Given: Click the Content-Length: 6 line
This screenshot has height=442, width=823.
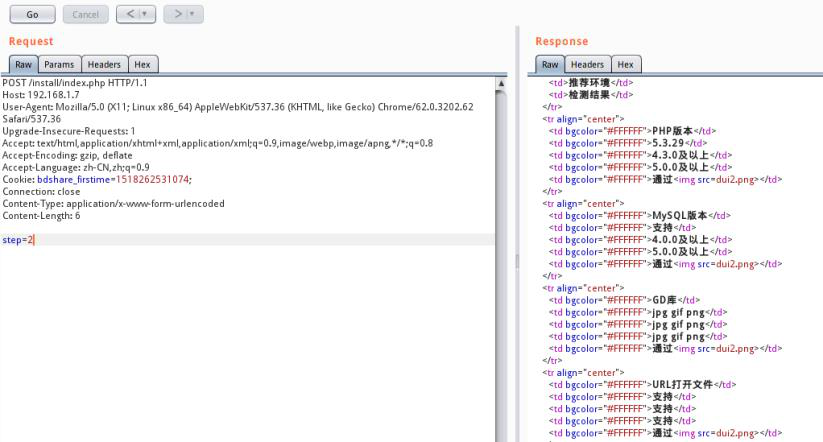Looking at the screenshot, I should click(x=41, y=216).
